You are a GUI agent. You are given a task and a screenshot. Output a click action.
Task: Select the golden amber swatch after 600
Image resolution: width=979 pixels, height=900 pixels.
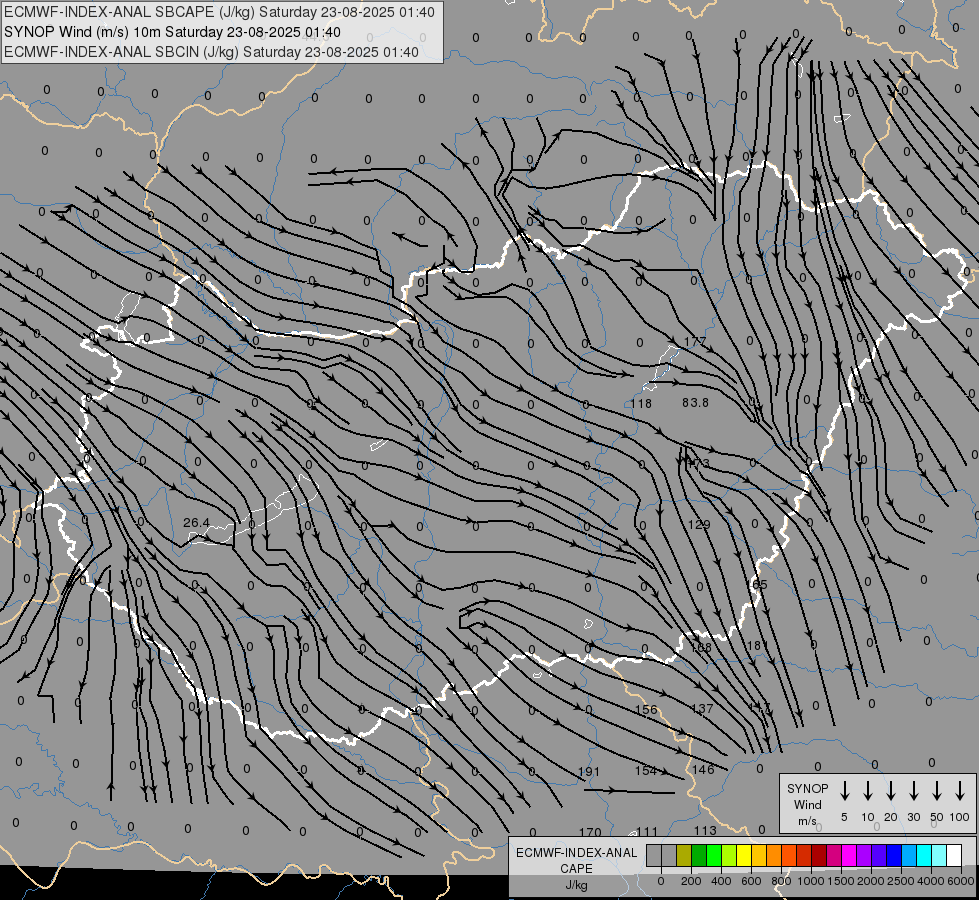[759, 855]
